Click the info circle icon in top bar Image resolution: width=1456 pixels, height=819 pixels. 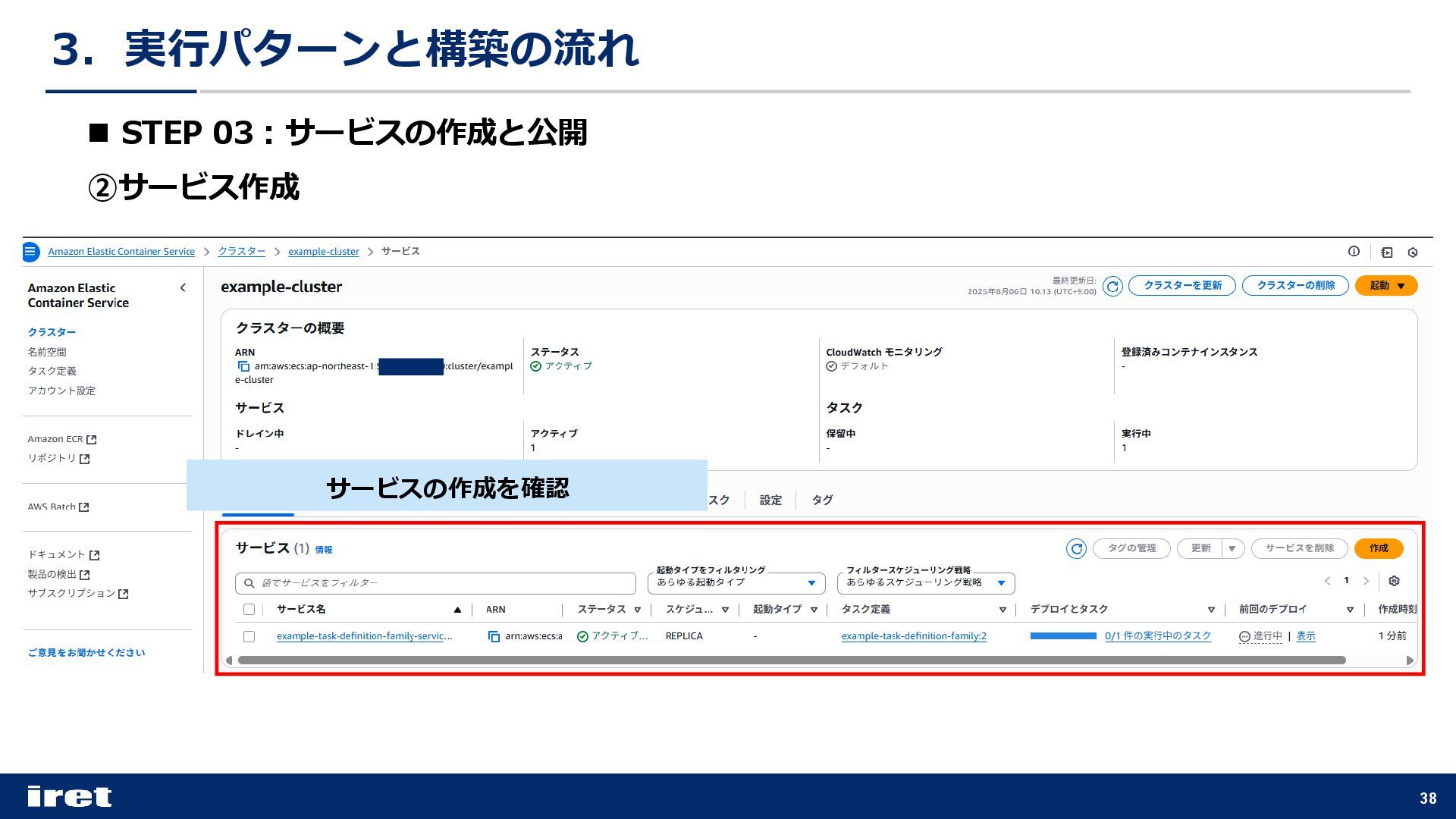[x=1354, y=252]
